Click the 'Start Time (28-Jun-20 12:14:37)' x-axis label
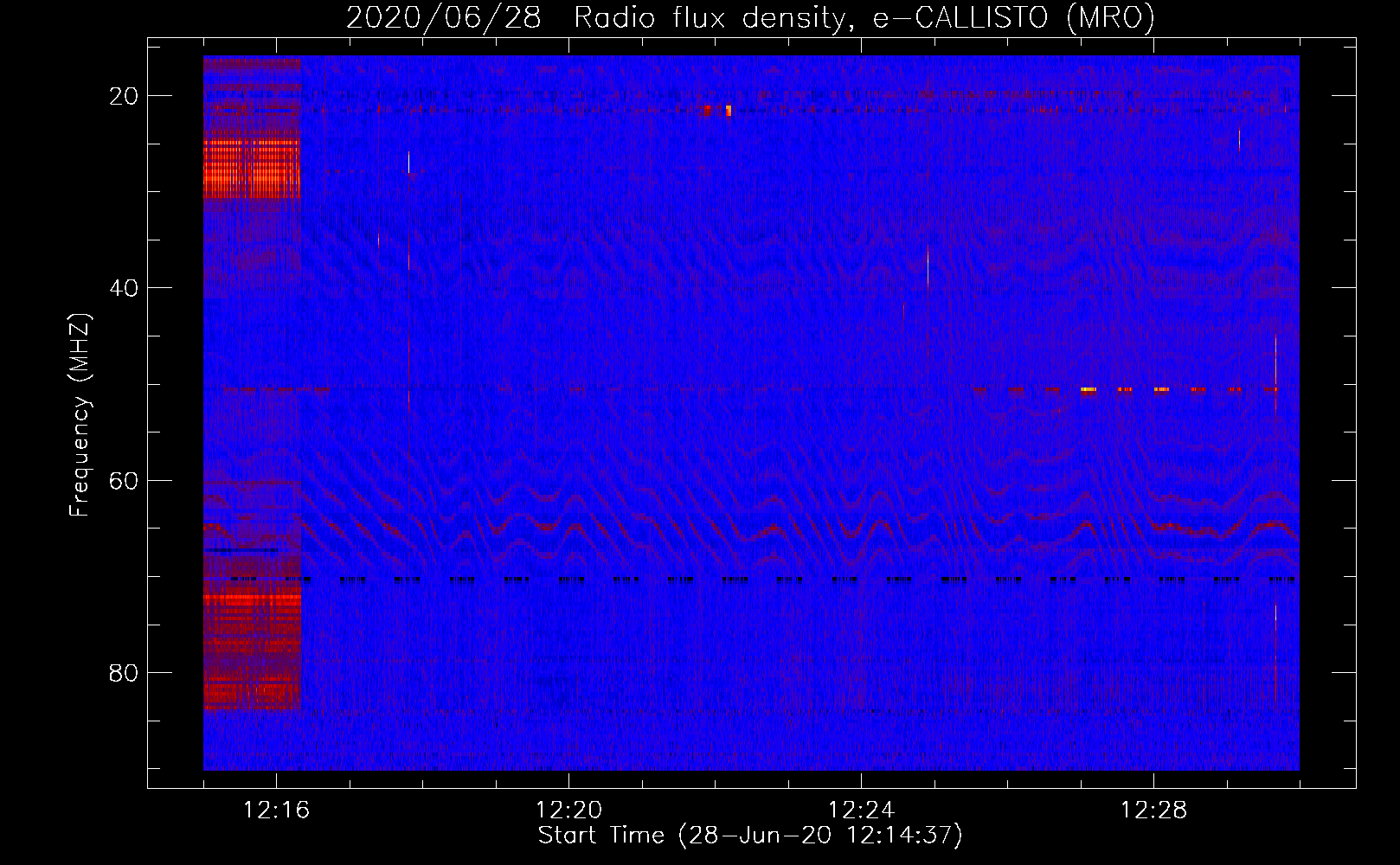The width and height of the screenshot is (1400, 865). point(750,836)
